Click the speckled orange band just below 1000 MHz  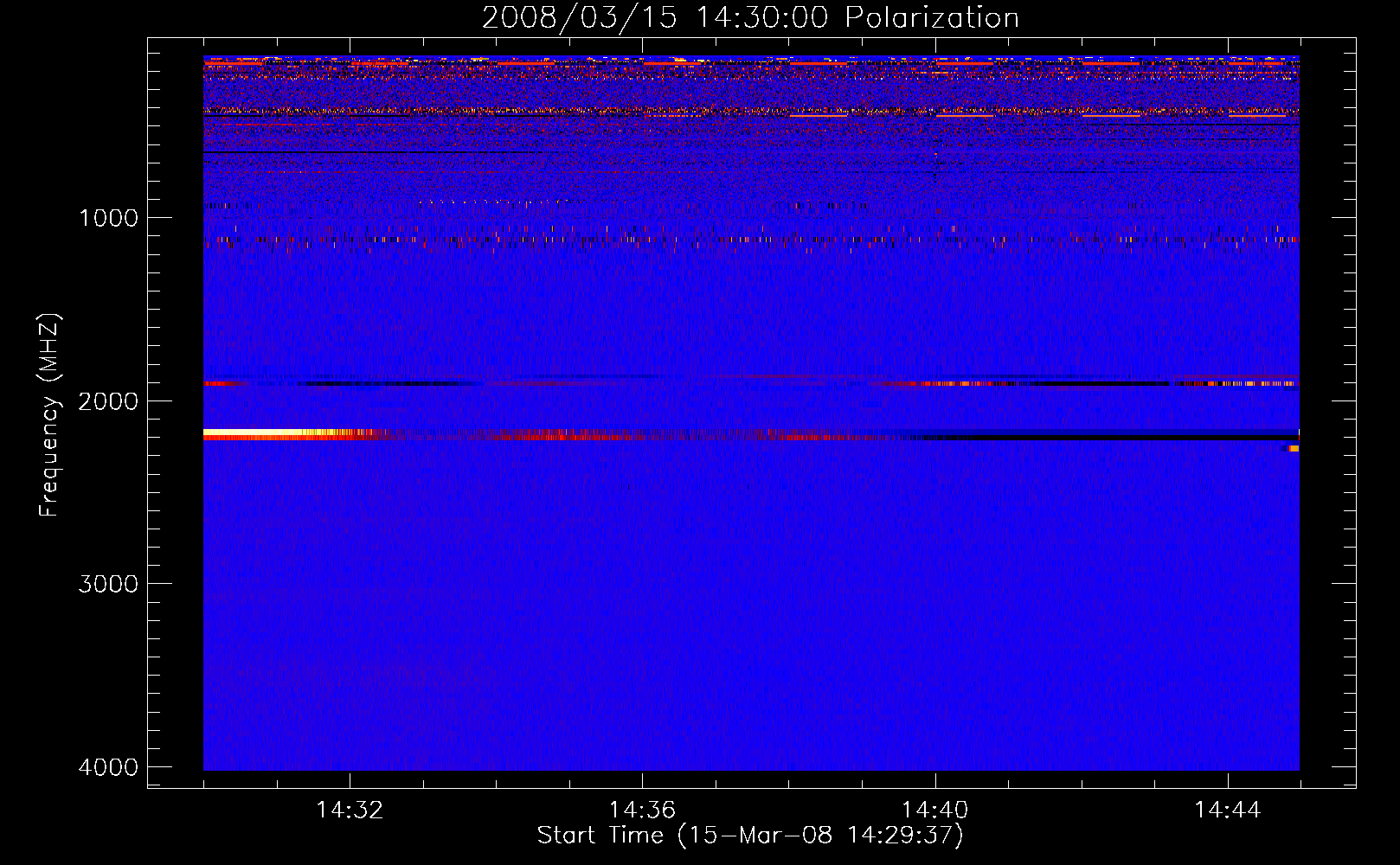606,239
